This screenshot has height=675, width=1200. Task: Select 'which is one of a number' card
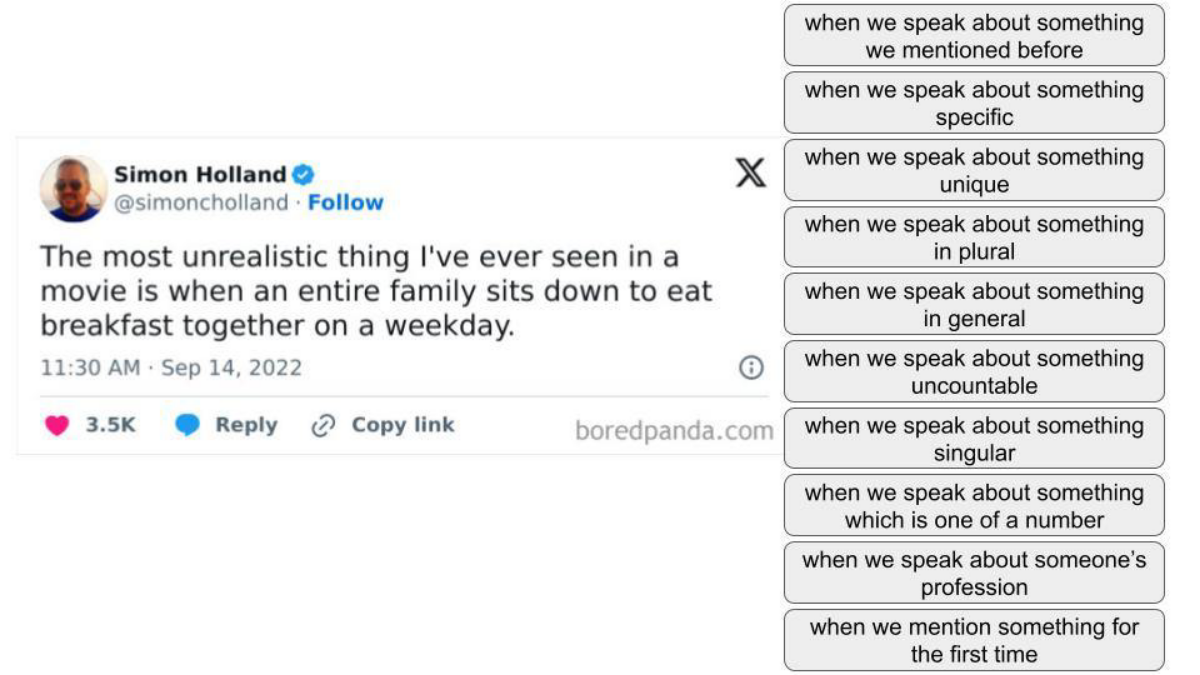974,505
